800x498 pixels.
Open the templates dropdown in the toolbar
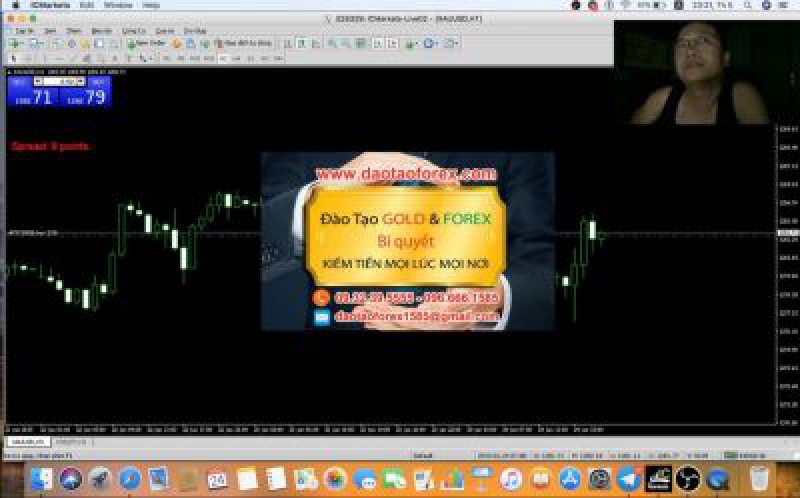[x=452, y=43]
